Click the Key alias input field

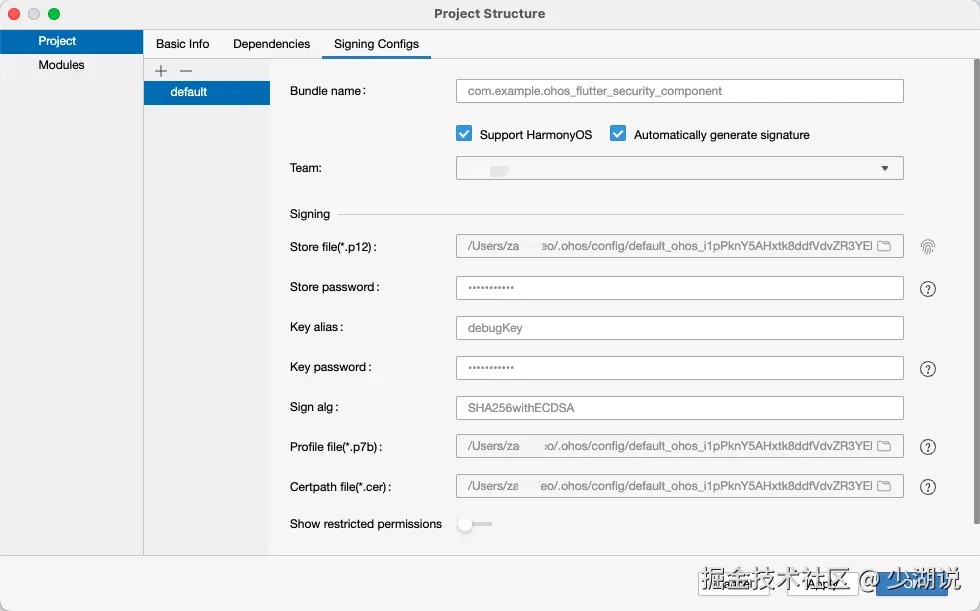(x=680, y=328)
